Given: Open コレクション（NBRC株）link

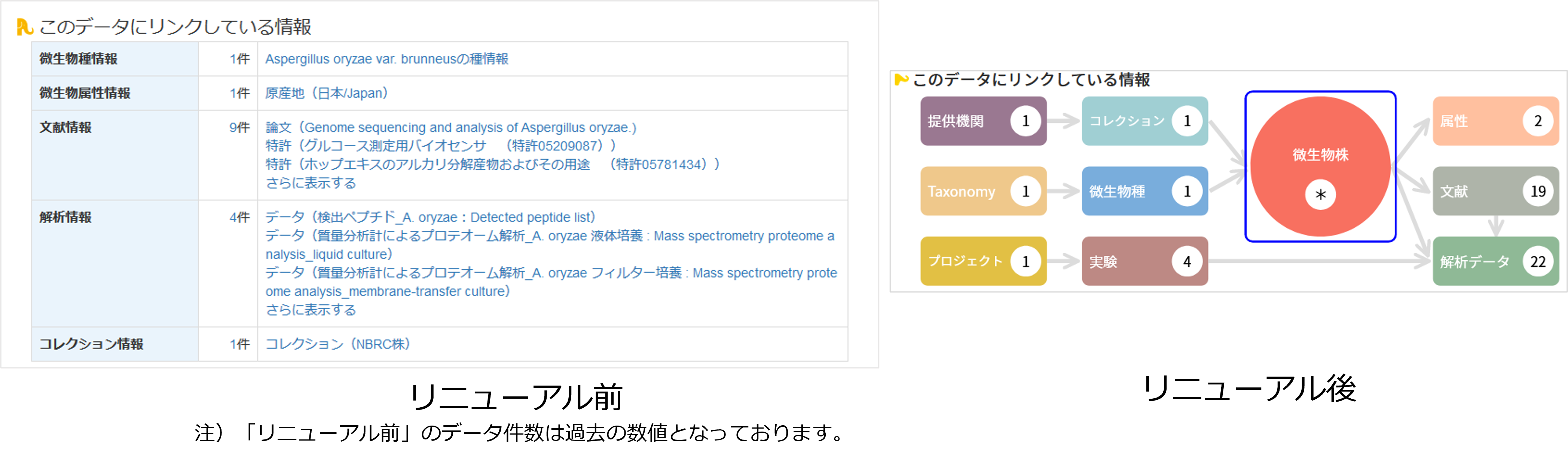Looking at the screenshot, I should pyautogui.click(x=338, y=344).
